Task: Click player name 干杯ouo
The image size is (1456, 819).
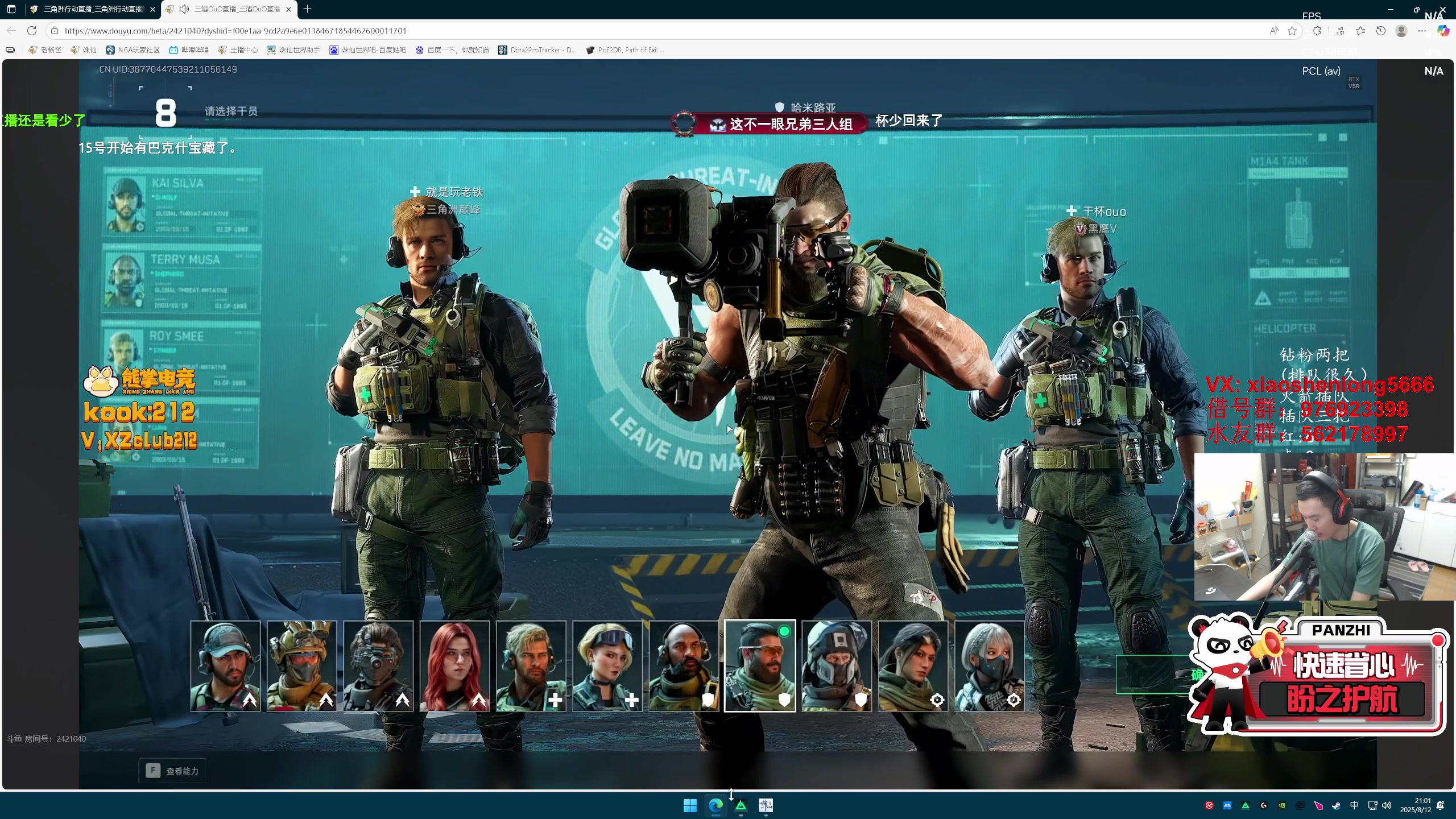Action: point(1104,212)
